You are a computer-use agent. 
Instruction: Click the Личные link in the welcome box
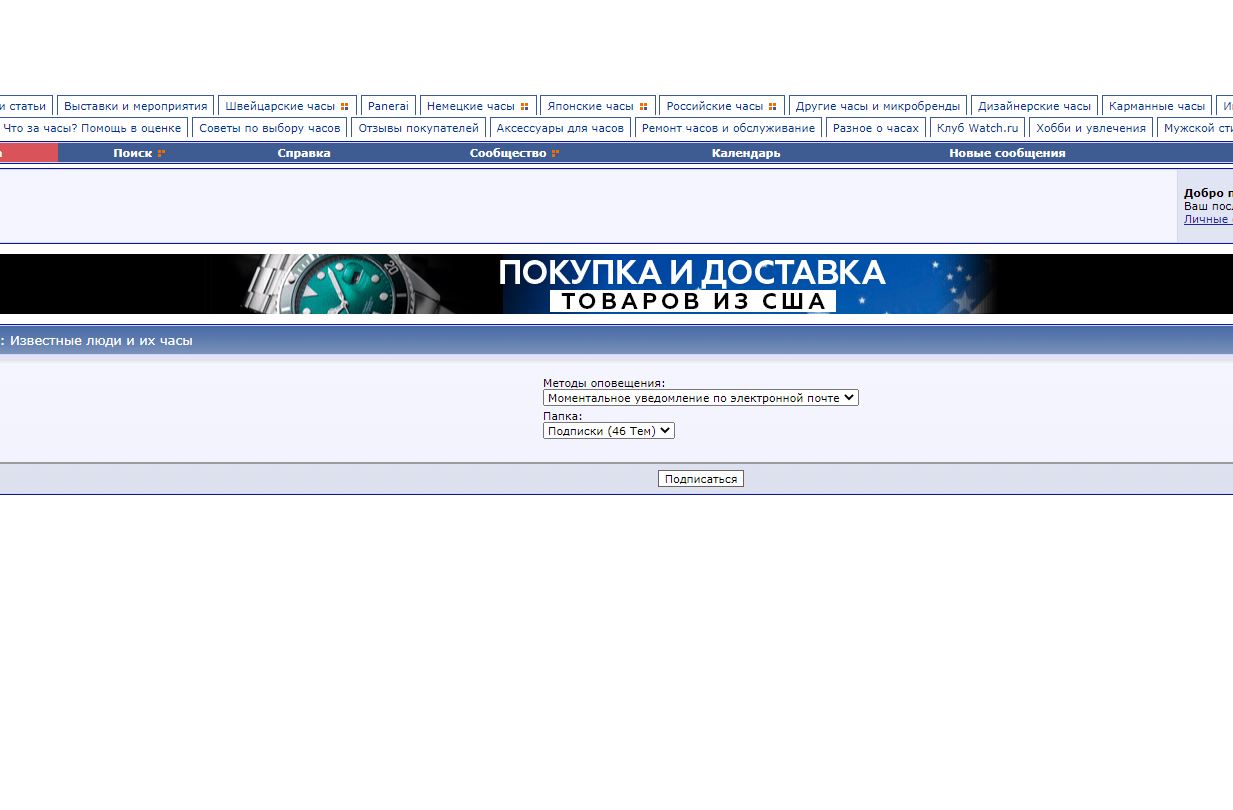(1206, 219)
